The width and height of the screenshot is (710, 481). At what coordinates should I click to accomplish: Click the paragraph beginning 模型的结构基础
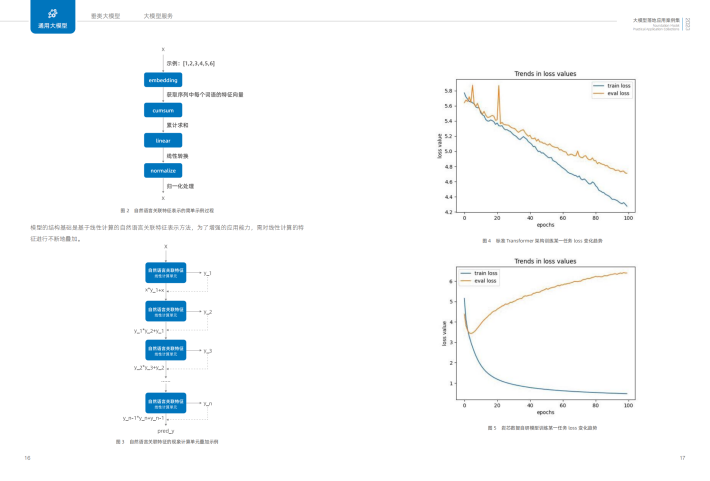point(167,233)
